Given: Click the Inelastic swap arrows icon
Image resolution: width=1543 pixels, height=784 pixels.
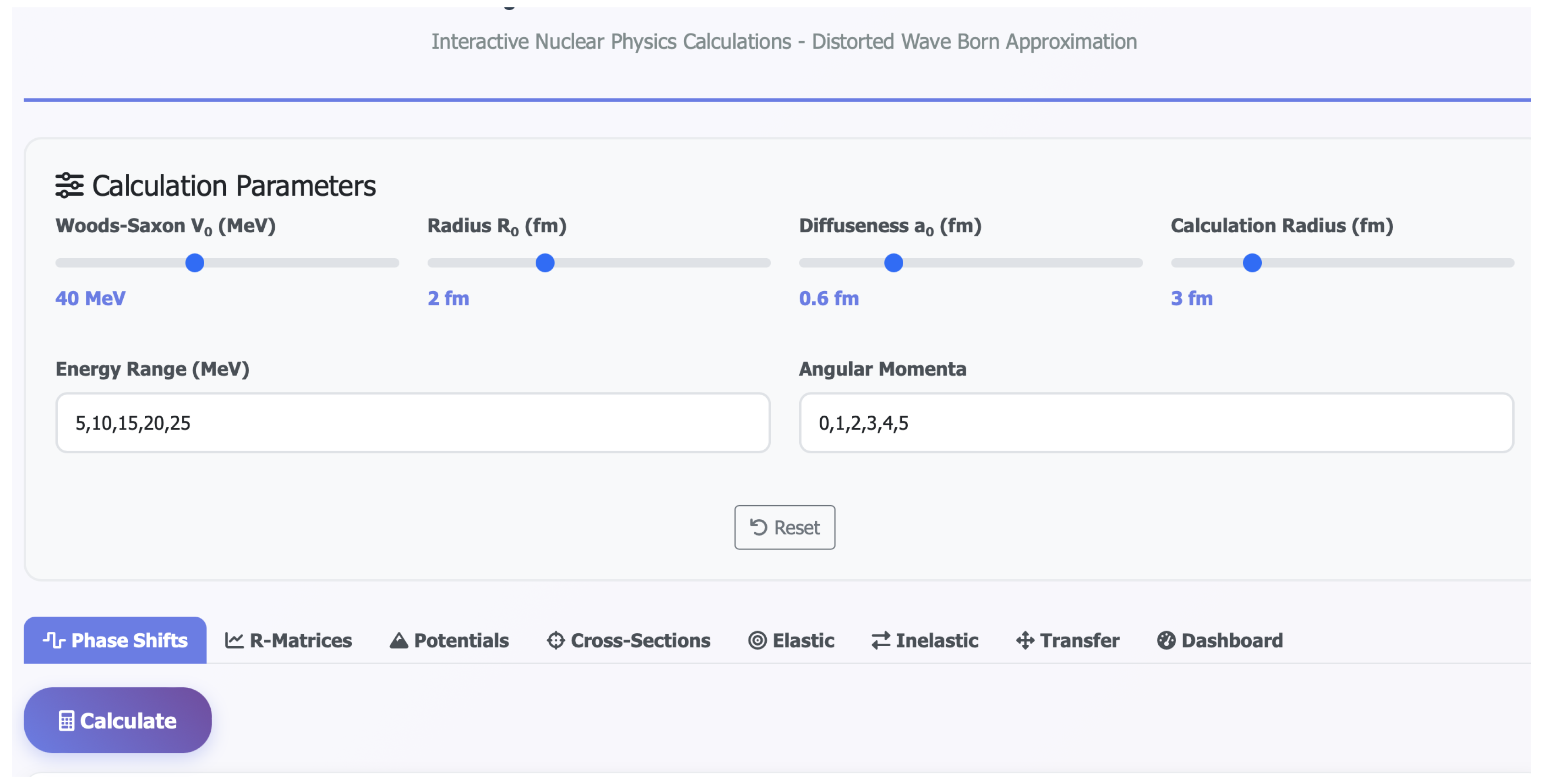Looking at the screenshot, I should pyautogui.click(x=881, y=640).
